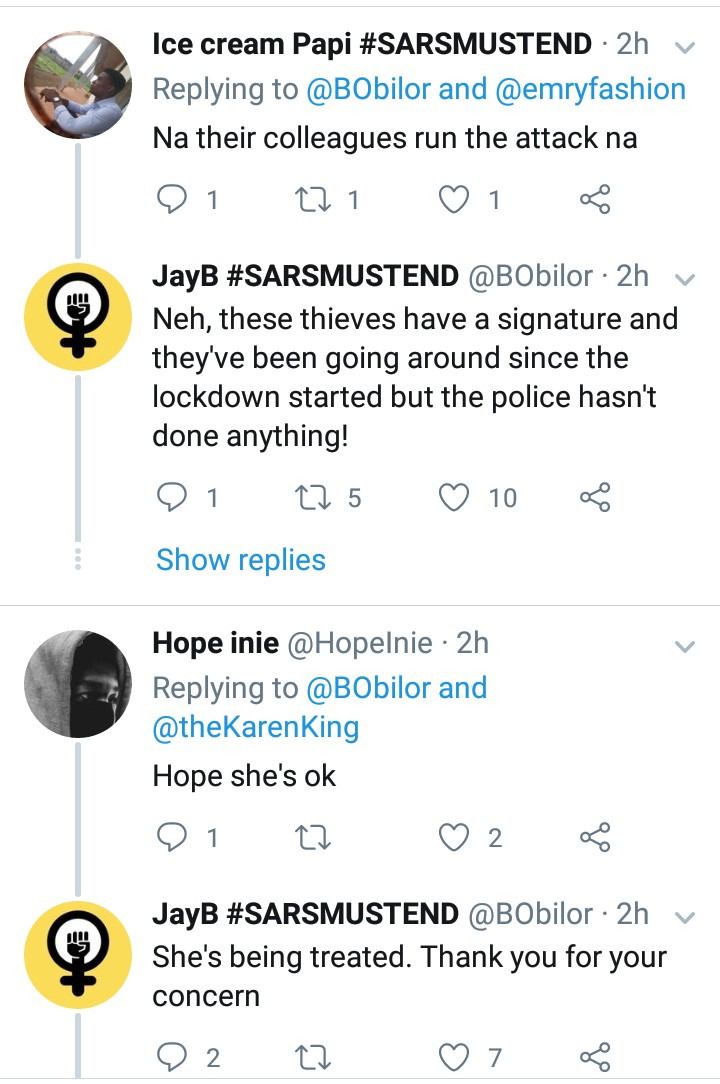
Task: Open the @theKarenKing mention link
Action: (x=255, y=727)
